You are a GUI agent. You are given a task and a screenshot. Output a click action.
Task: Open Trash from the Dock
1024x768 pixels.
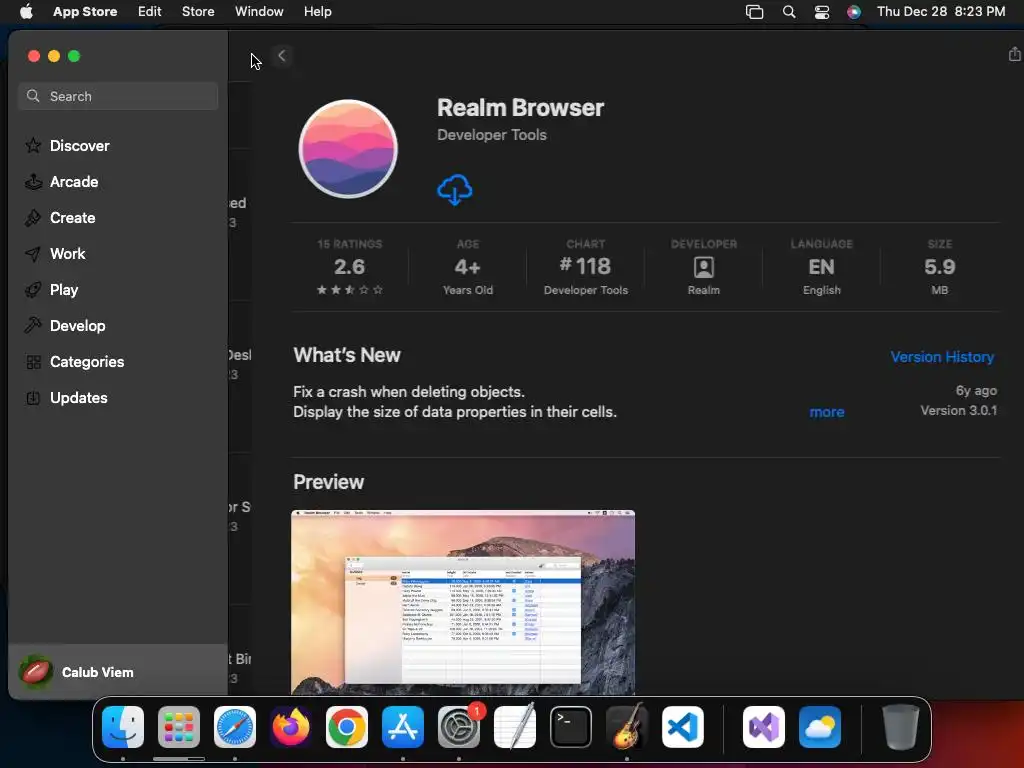(x=901, y=727)
